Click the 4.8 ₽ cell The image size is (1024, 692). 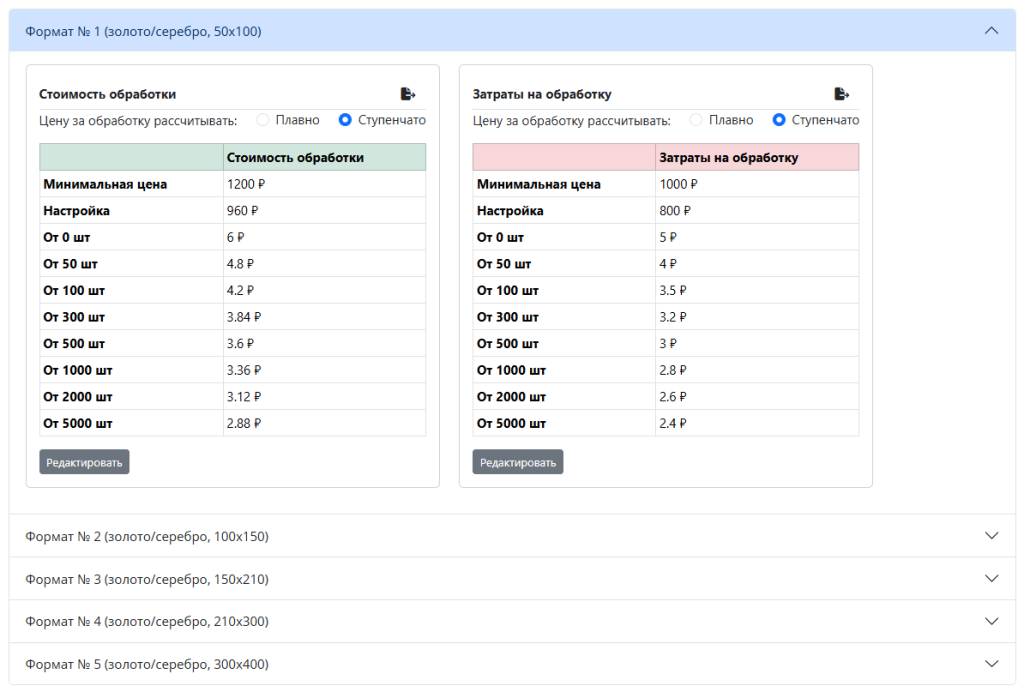(x=324, y=264)
